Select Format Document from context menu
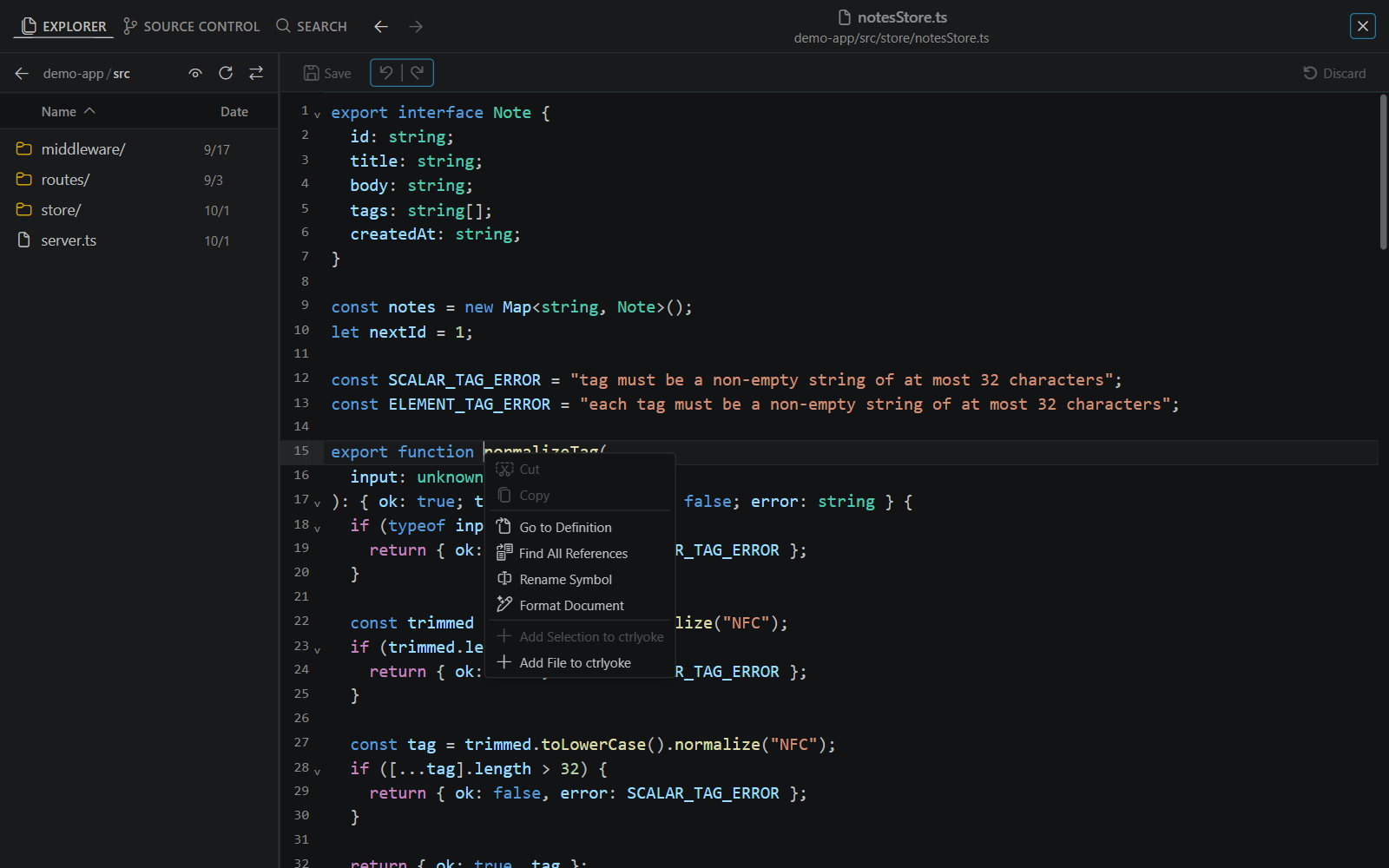 [x=579, y=605]
